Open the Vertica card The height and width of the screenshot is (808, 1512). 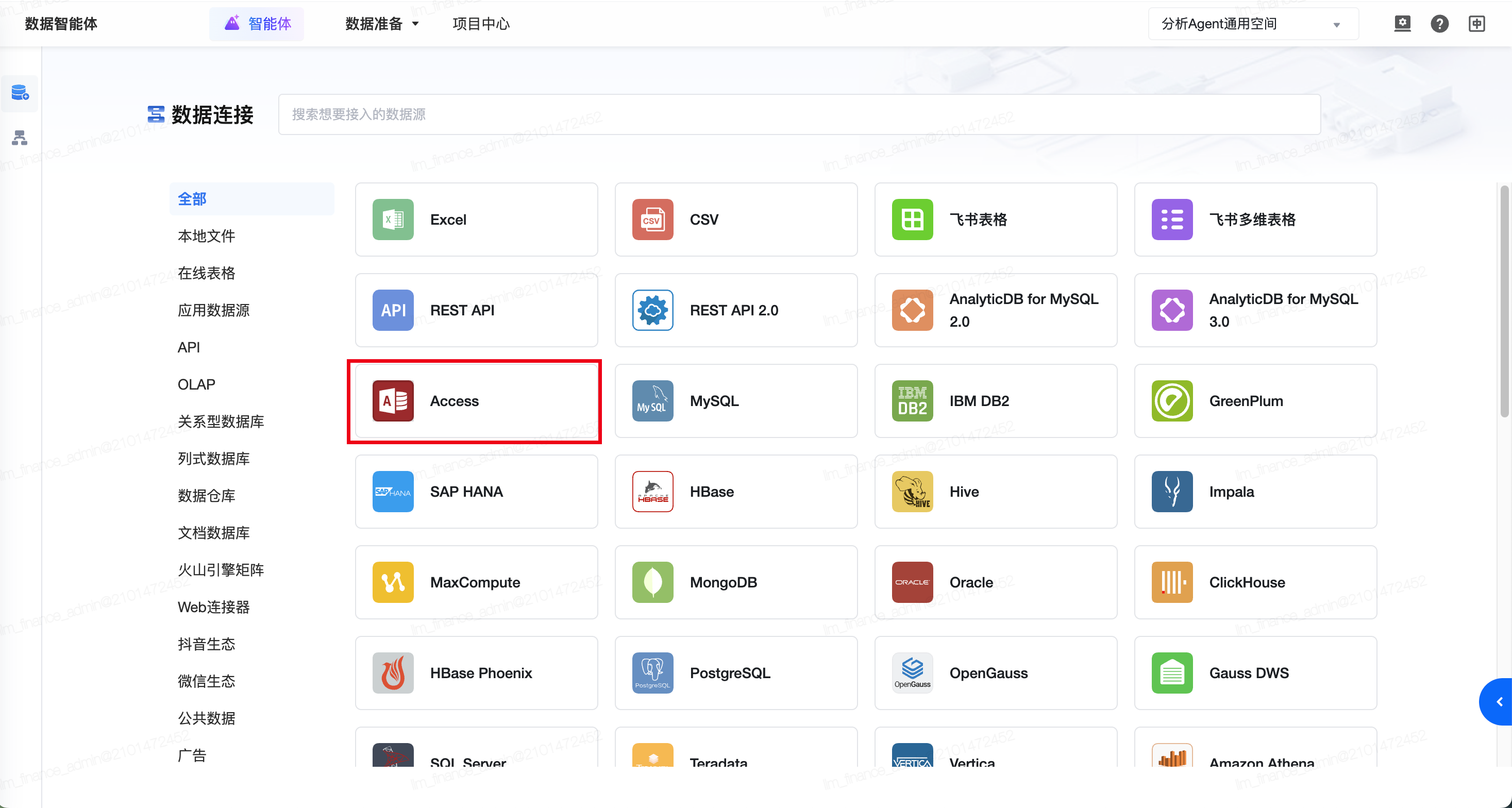pyautogui.click(x=996, y=748)
